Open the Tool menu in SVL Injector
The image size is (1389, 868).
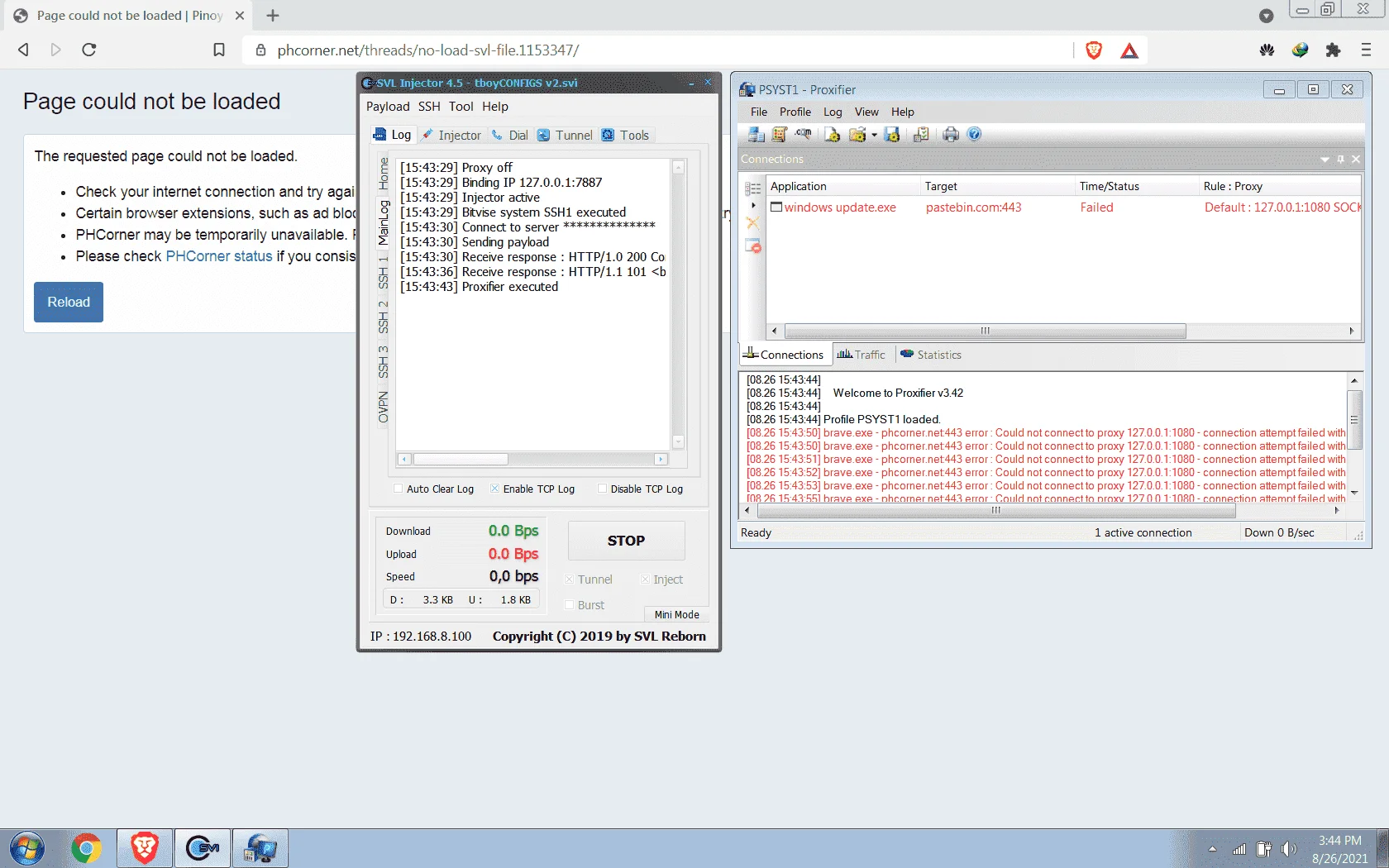(461, 107)
